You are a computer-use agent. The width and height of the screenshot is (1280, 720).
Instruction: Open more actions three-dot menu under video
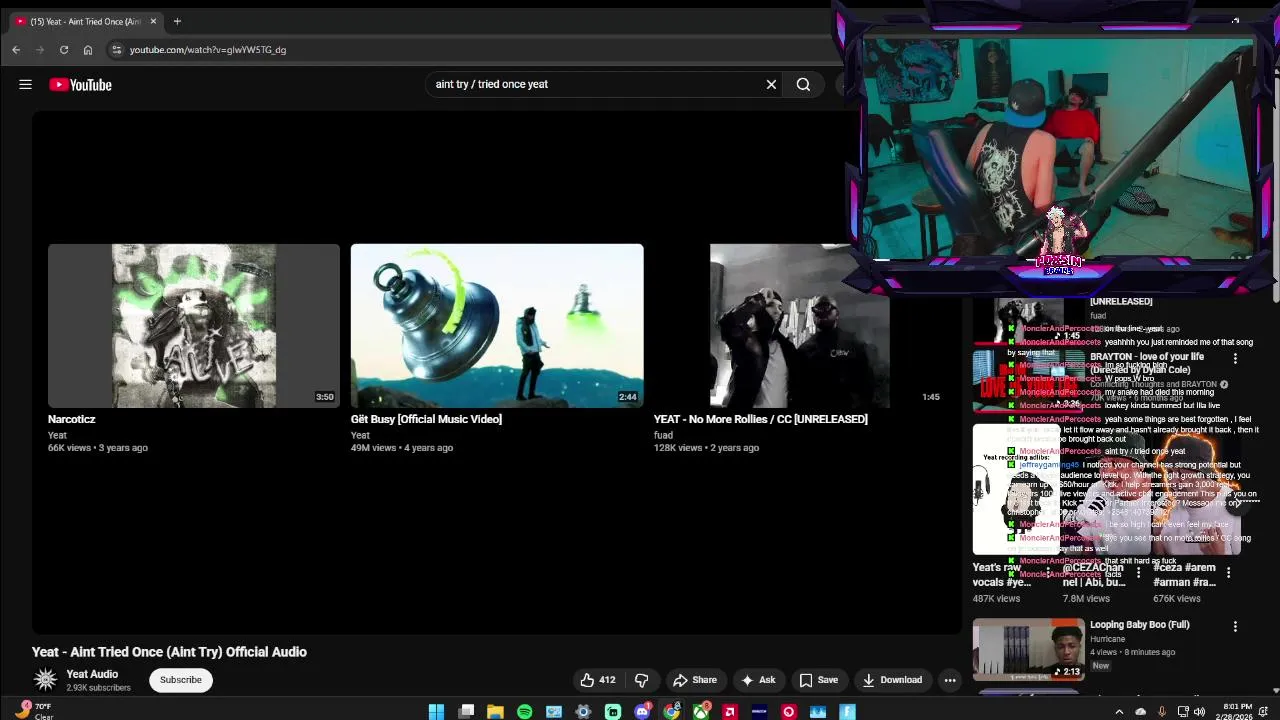point(950,680)
